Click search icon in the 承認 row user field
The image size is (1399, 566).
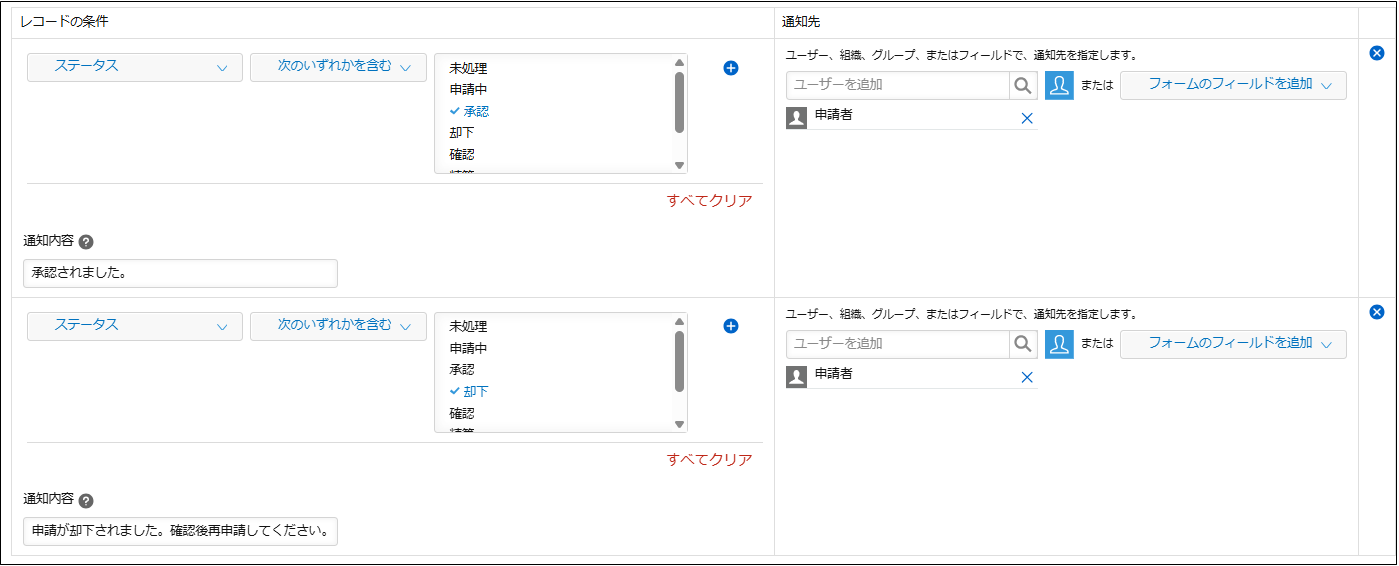point(1023,85)
